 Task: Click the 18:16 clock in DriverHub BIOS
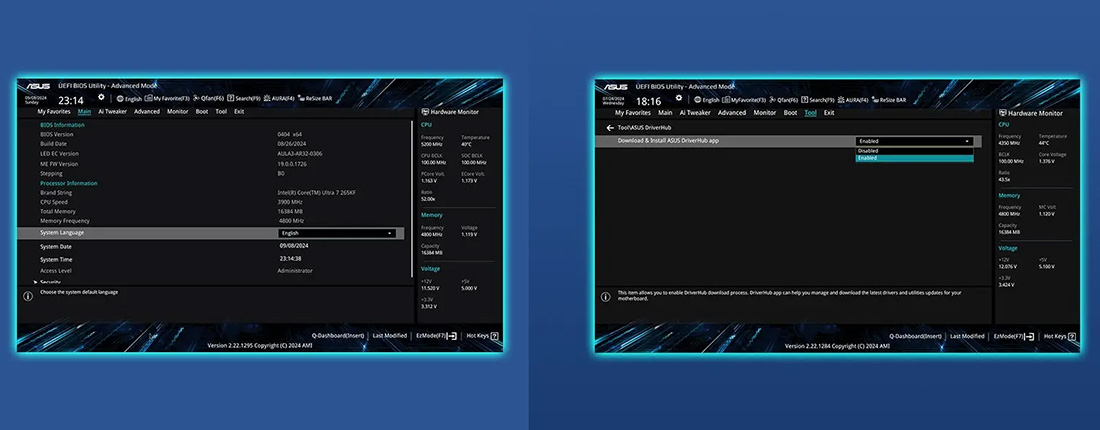point(648,101)
